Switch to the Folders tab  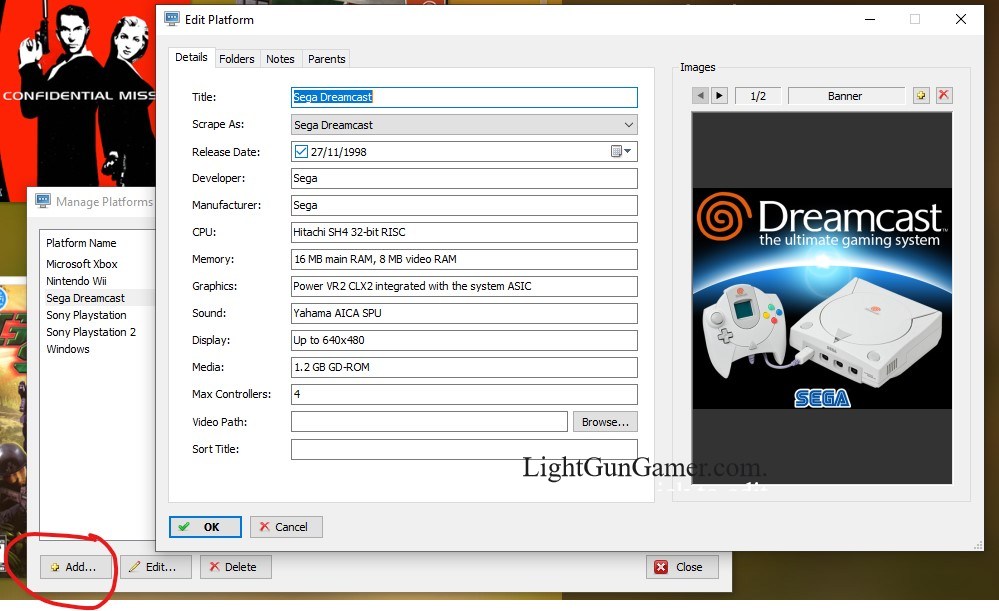(236, 59)
